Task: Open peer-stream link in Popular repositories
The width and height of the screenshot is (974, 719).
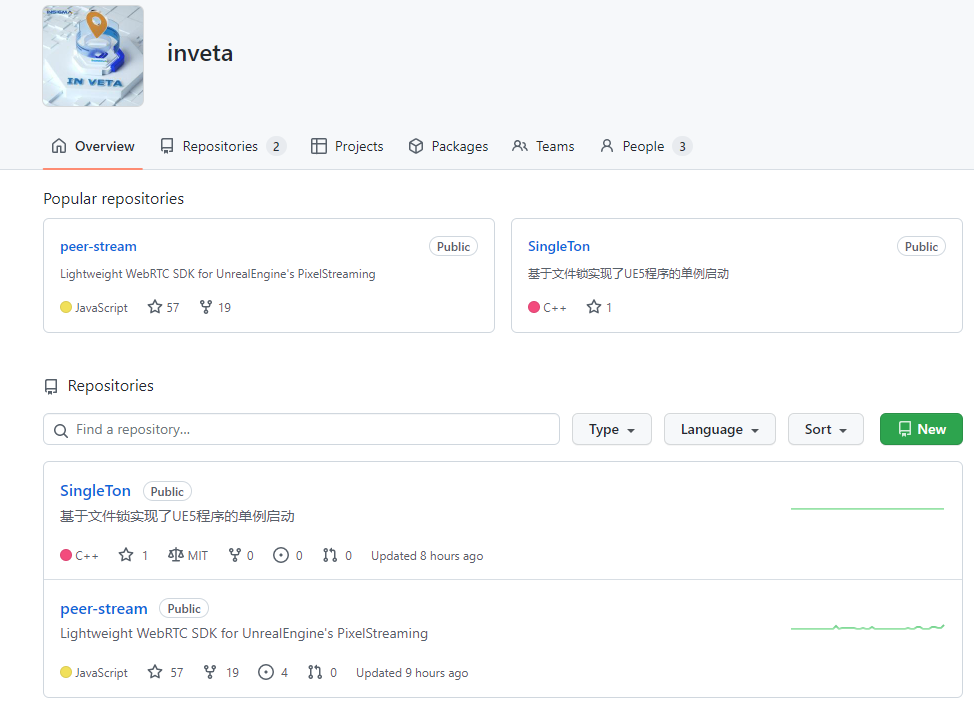Action: pyautogui.click(x=98, y=246)
